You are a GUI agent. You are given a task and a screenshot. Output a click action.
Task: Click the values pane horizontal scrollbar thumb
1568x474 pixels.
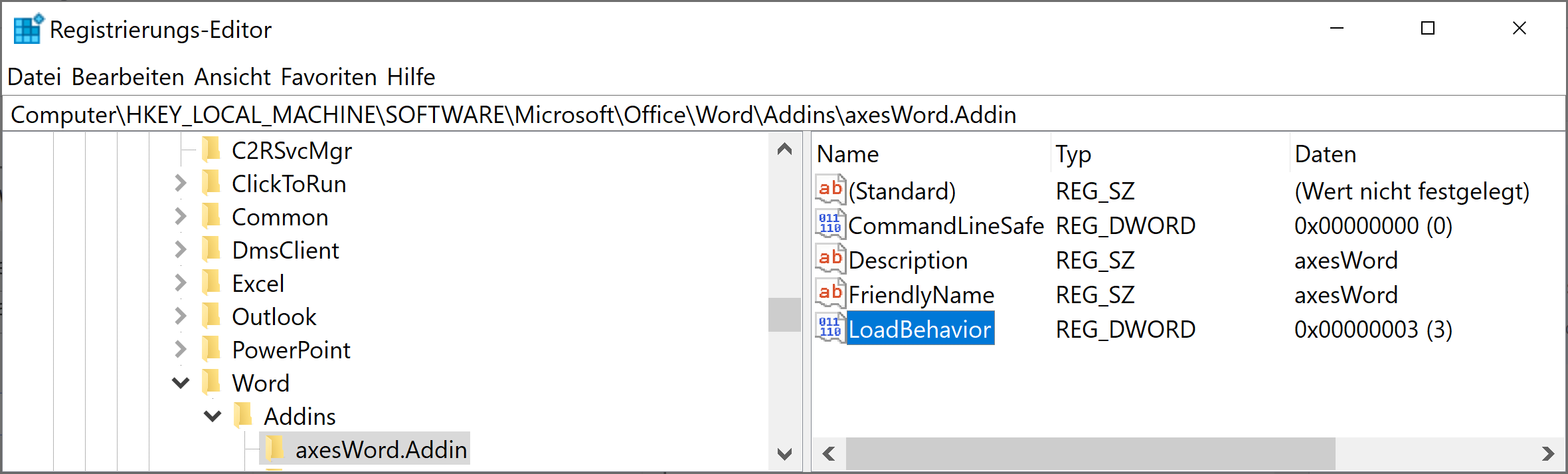1090,453
